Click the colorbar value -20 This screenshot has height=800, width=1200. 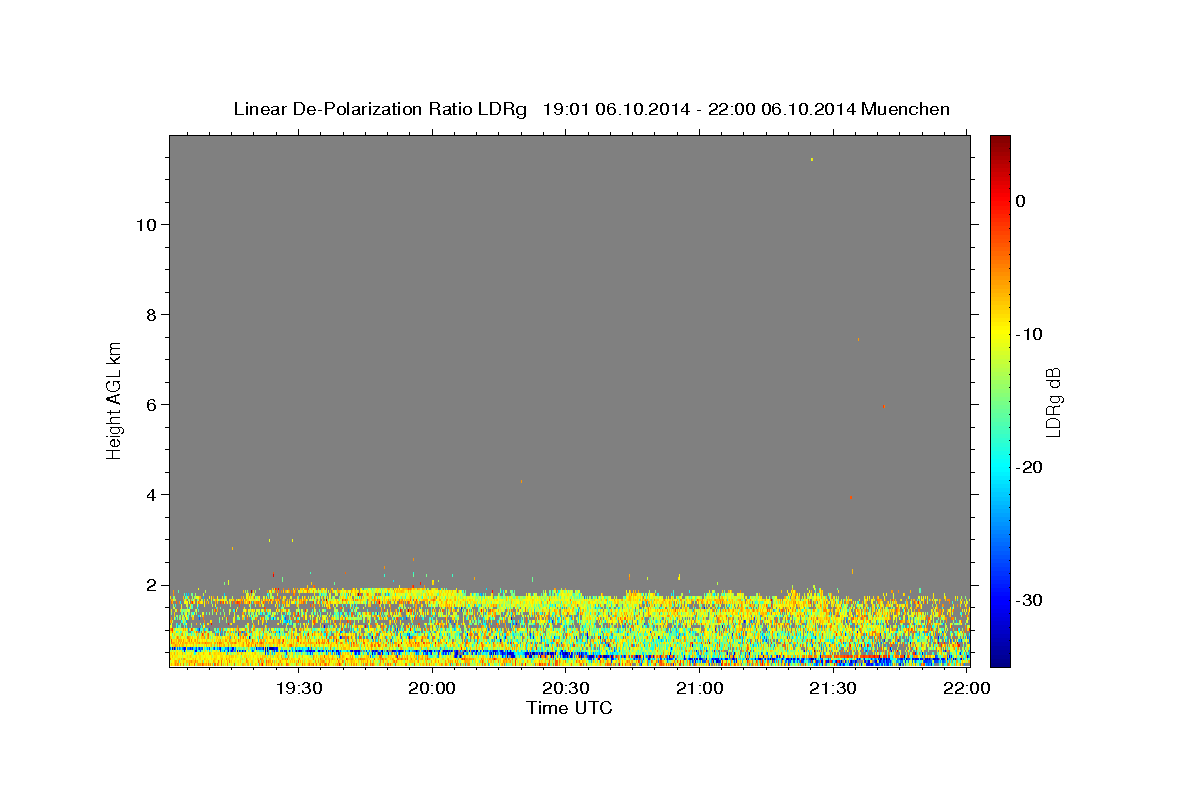[x=1029, y=467]
